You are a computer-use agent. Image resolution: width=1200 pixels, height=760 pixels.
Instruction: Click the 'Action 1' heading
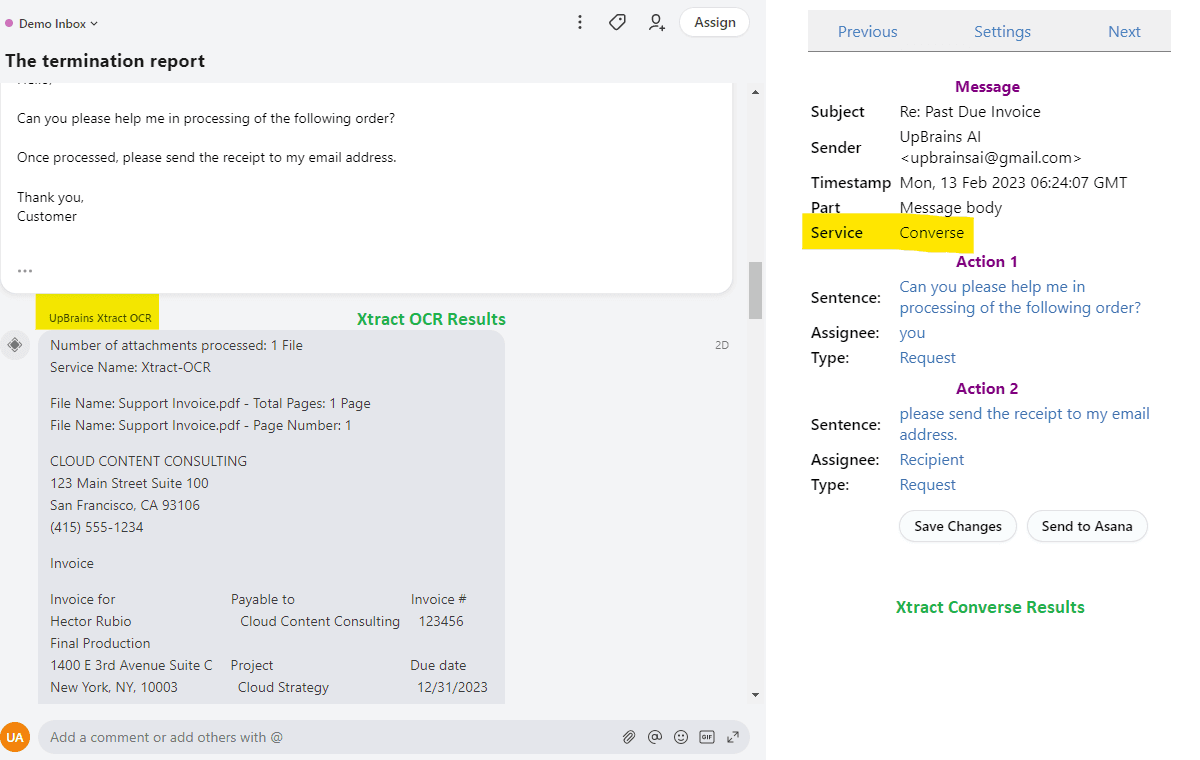point(986,262)
